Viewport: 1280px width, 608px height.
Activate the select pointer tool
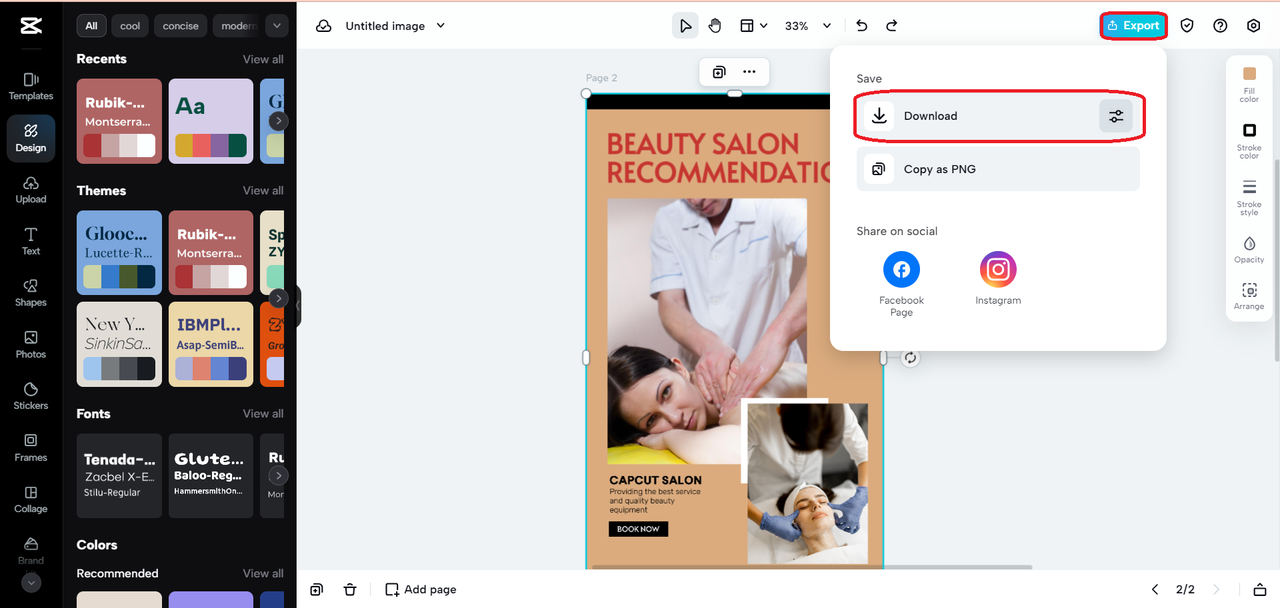pos(685,26)
